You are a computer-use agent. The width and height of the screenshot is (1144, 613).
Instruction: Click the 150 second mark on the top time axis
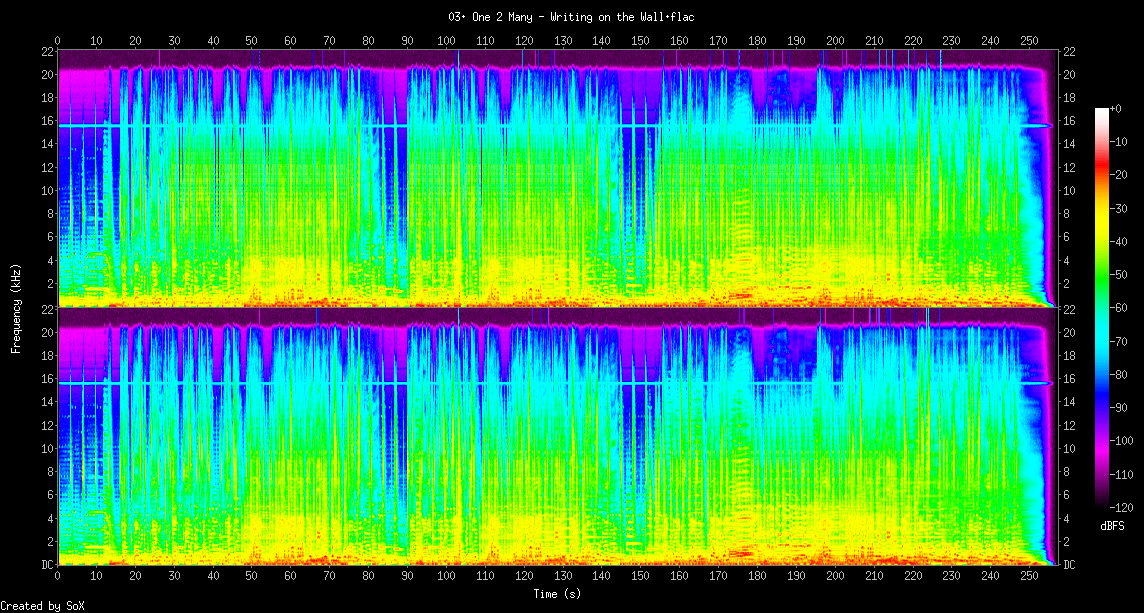640,40
